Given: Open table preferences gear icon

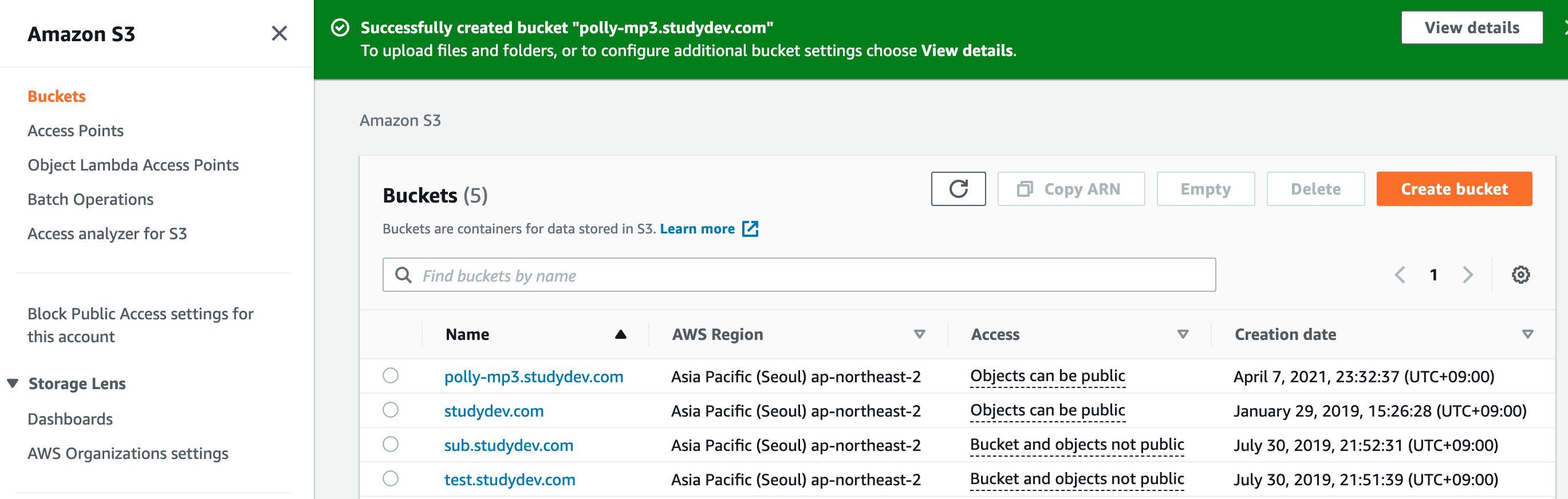Looking at the screenshot, I should pos(1520,275).
